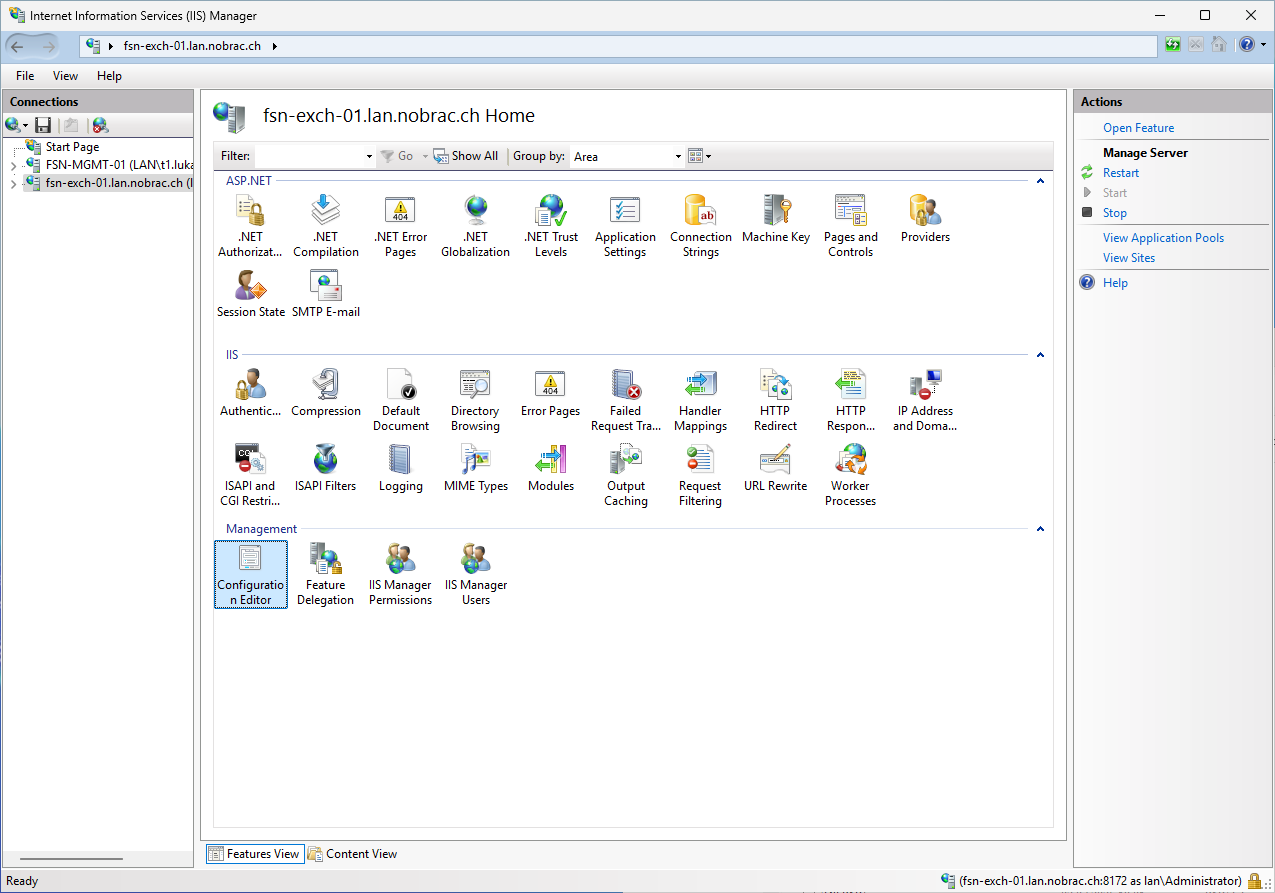Open the URL Rewrite feature
Viewport: 1275px width, 893px height.
[x=775, y=468]
